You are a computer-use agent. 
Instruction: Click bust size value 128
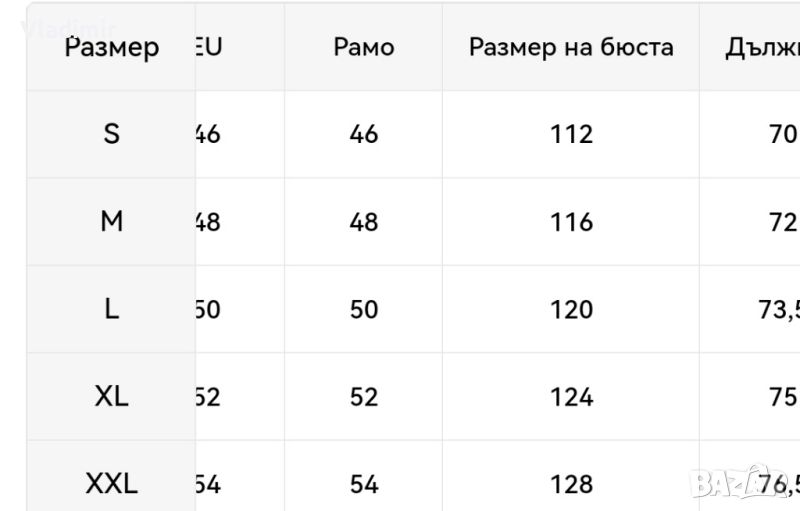coord(571,485)
